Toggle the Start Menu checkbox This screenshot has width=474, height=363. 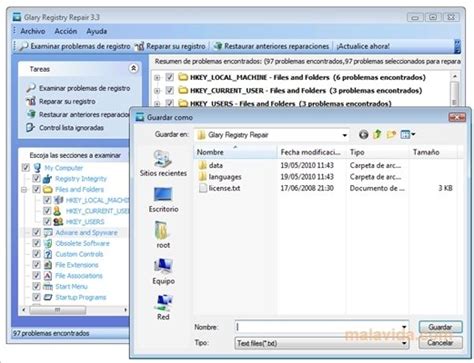tap(36, 286)
